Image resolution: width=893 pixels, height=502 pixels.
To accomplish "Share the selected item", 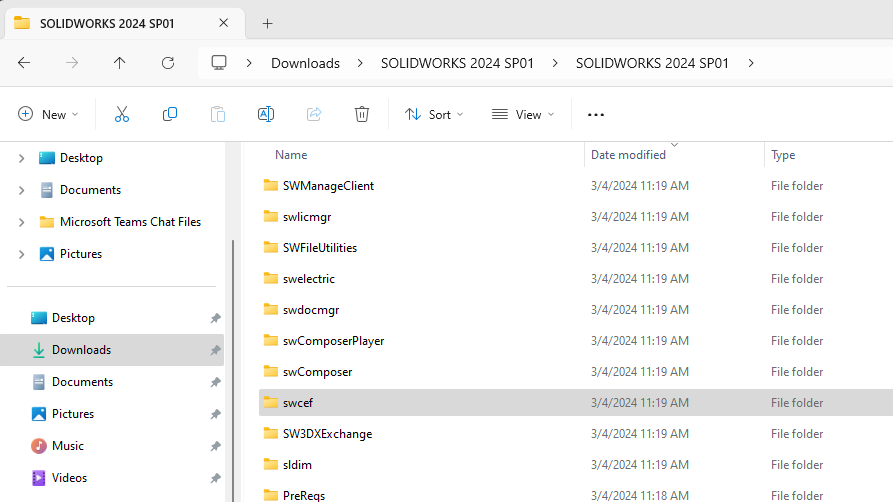I will click(x=314, y=115).
